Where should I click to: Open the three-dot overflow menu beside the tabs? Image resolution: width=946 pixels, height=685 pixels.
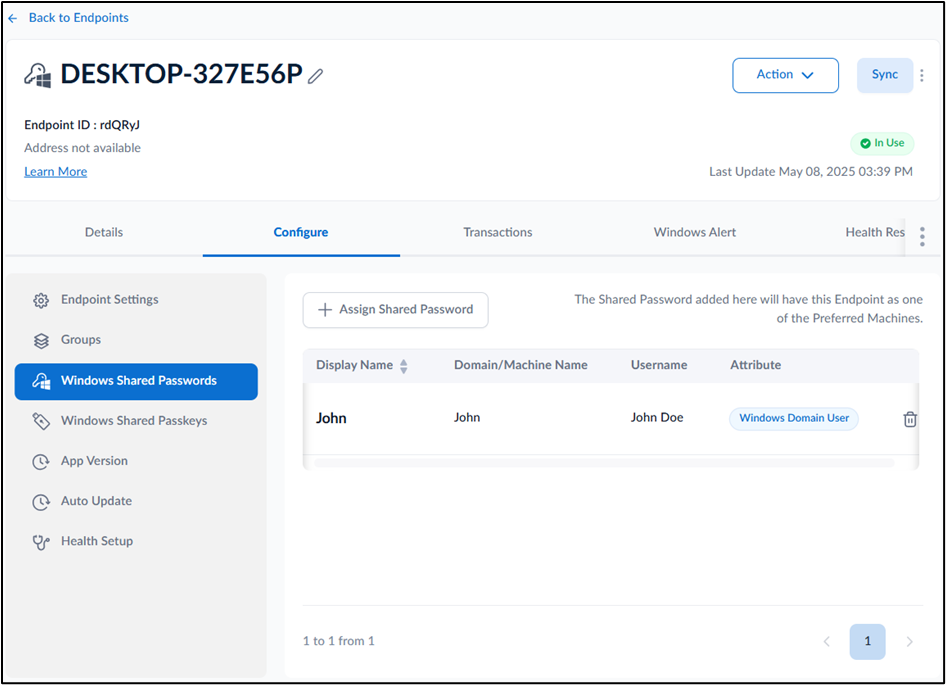click(x=922, y=237)
